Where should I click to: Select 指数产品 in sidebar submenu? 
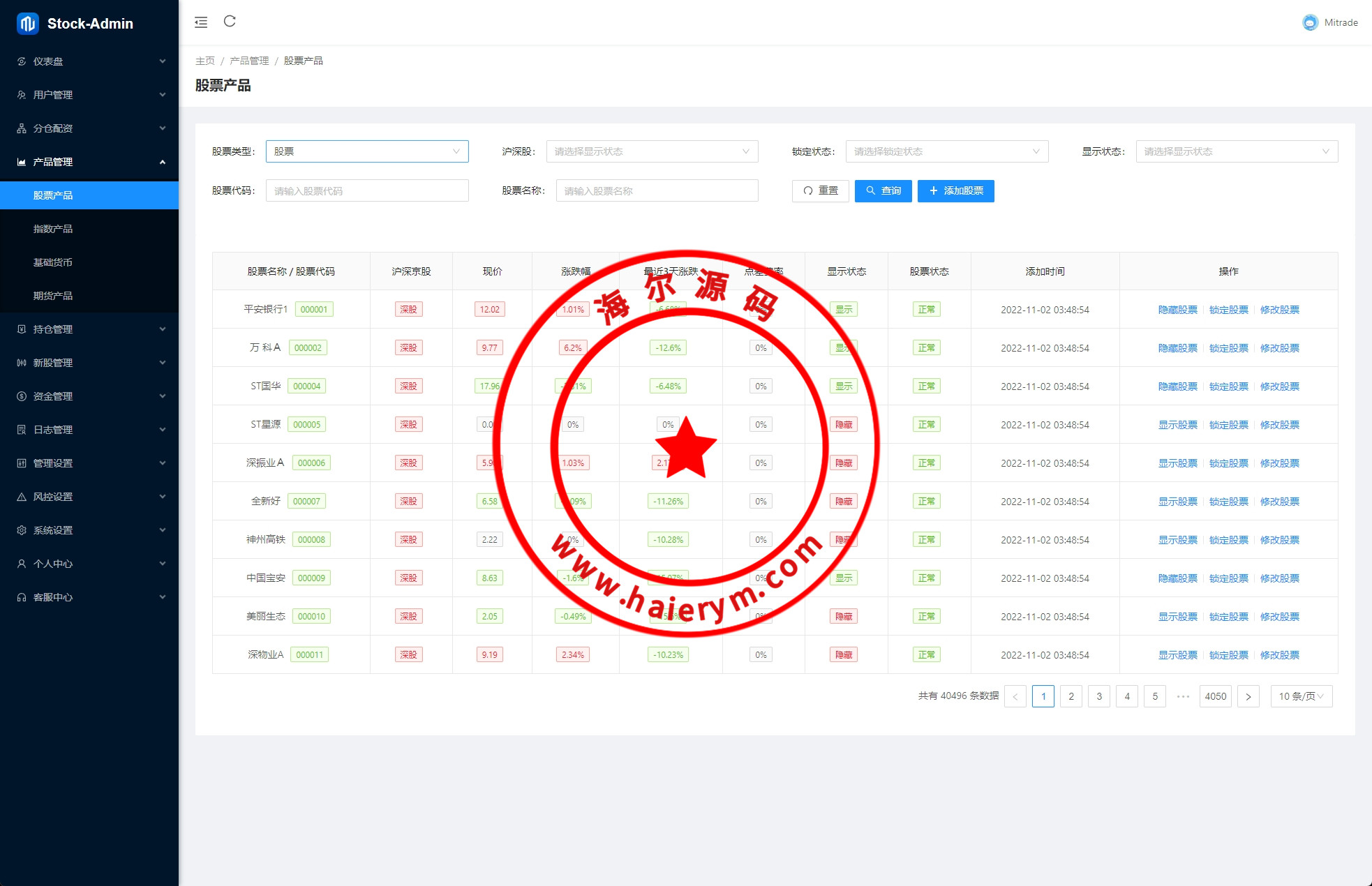(53, 229)
